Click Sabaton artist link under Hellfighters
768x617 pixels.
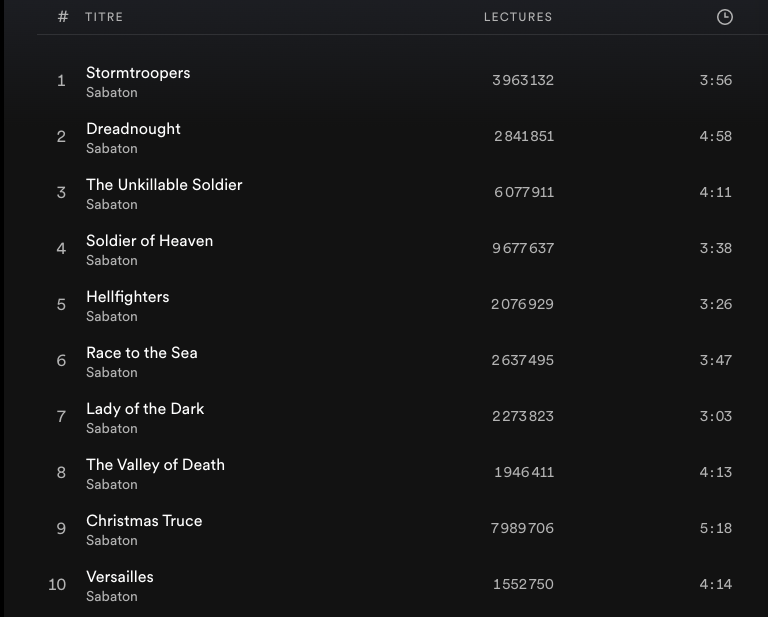112,317
